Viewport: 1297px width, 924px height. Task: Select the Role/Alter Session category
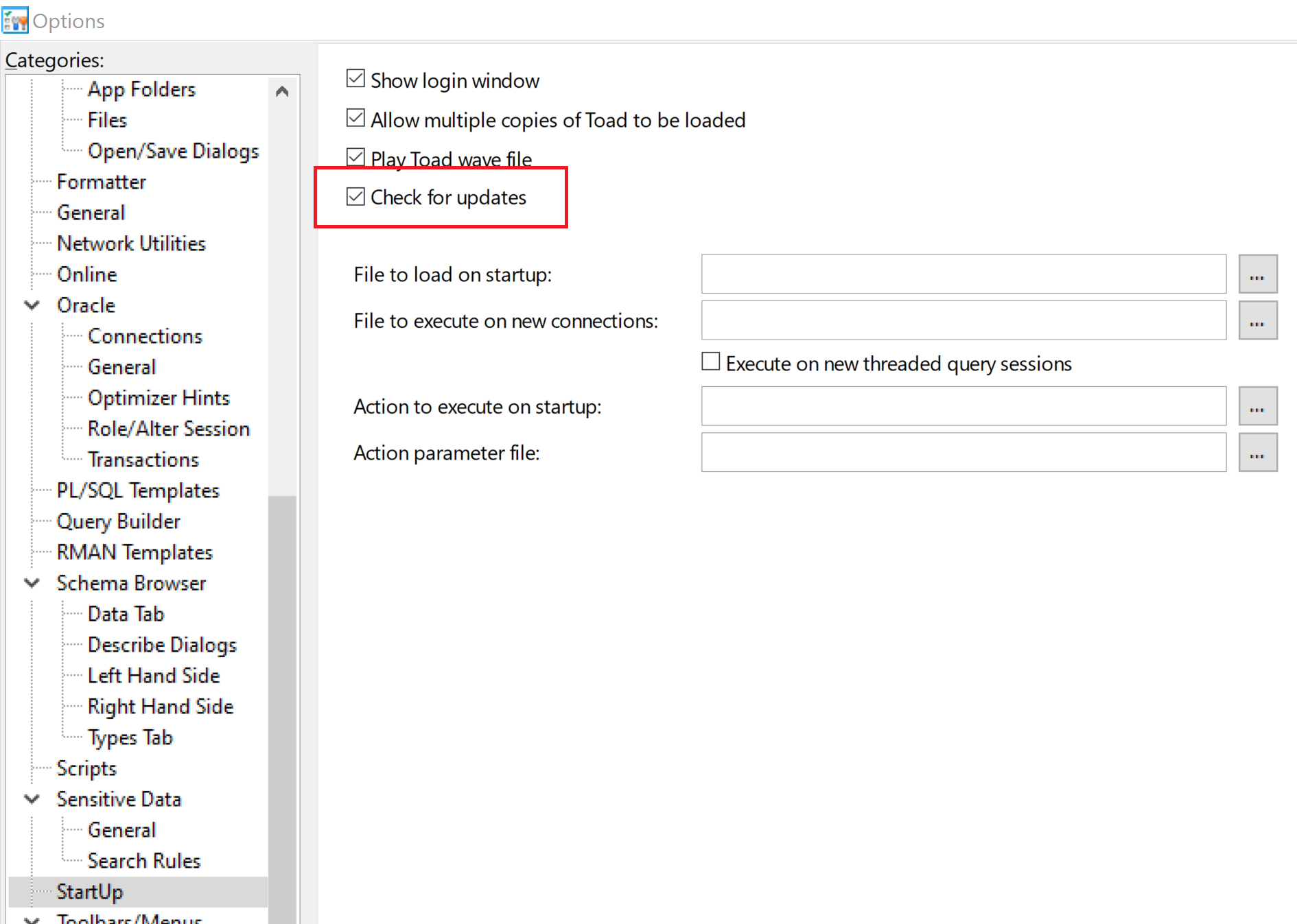coord(169,429)
